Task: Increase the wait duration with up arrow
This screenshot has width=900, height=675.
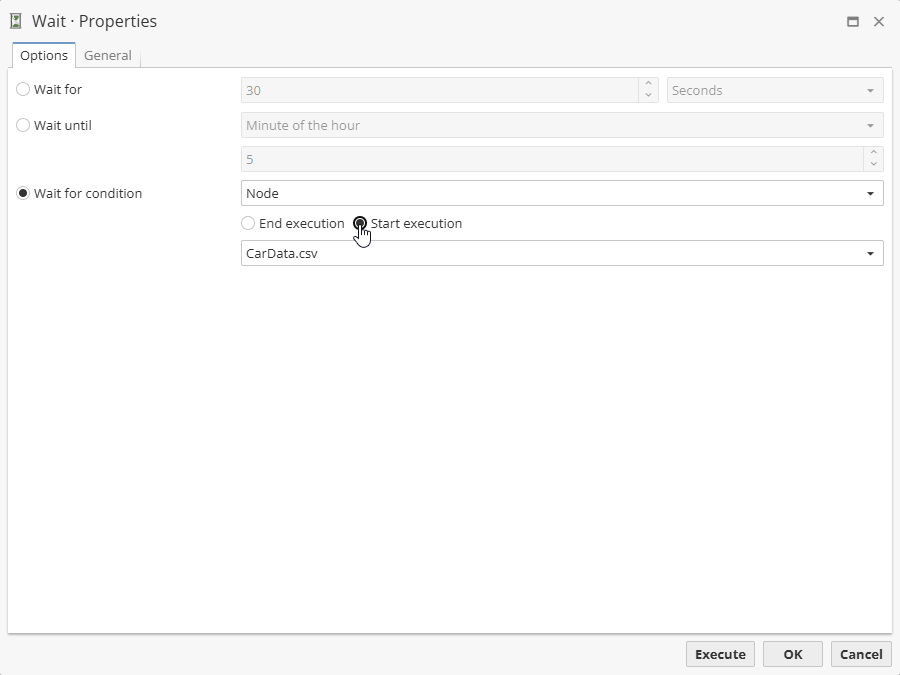Action: coord(649,85)
